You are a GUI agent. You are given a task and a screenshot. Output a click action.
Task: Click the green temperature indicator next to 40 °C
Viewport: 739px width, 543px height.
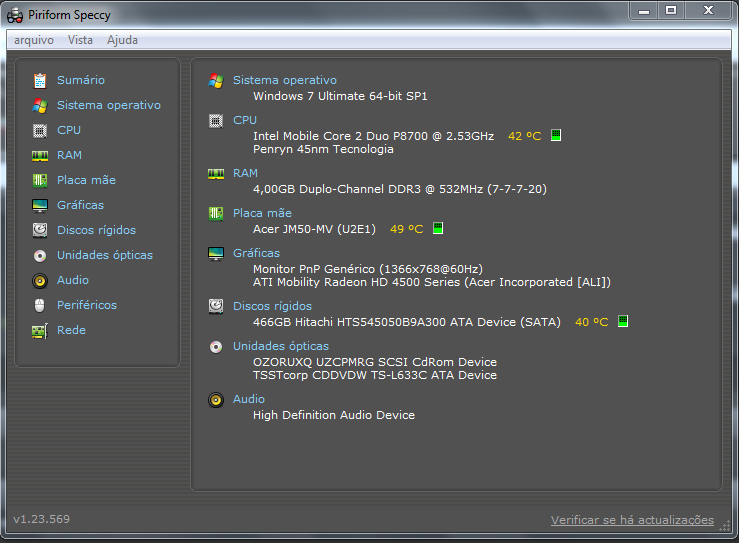623,321
